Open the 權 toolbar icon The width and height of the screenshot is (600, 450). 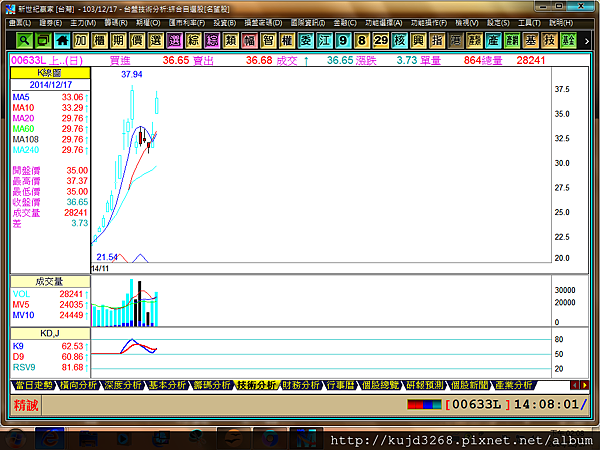point(287,41)
